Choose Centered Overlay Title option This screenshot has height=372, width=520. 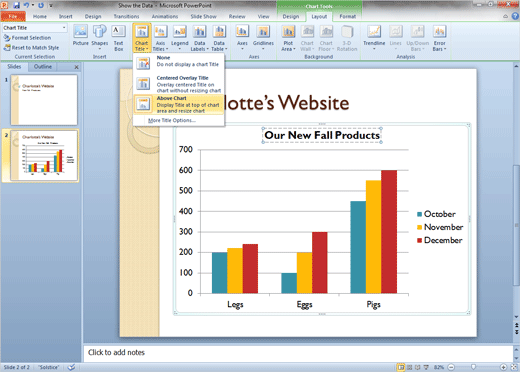coord(179,84)
